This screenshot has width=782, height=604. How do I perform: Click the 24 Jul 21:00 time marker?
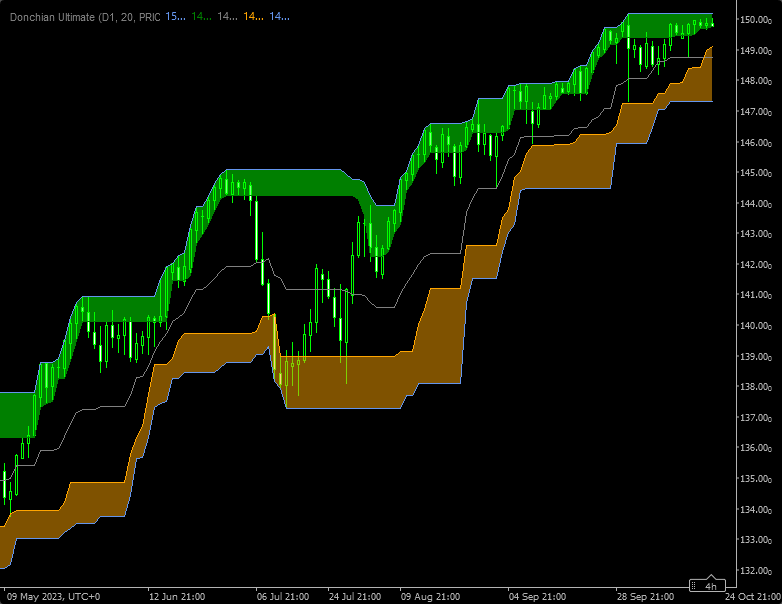click(355, 596)
